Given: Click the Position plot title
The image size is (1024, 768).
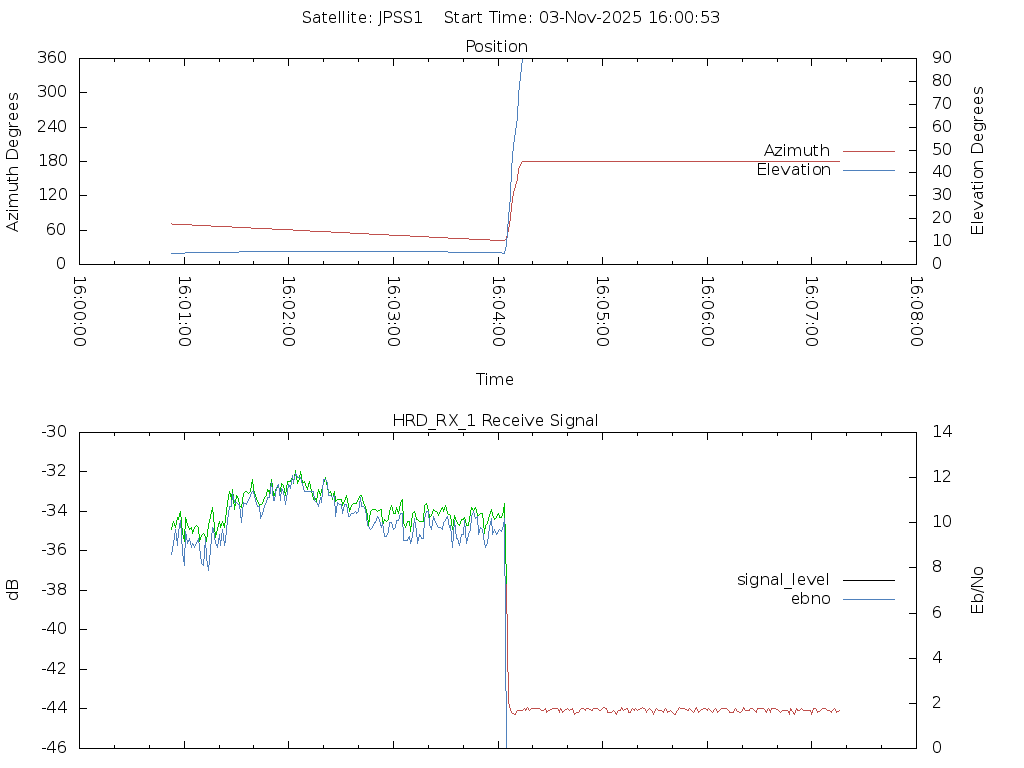Looking at the screenshot, I should [x=497, y=47].
